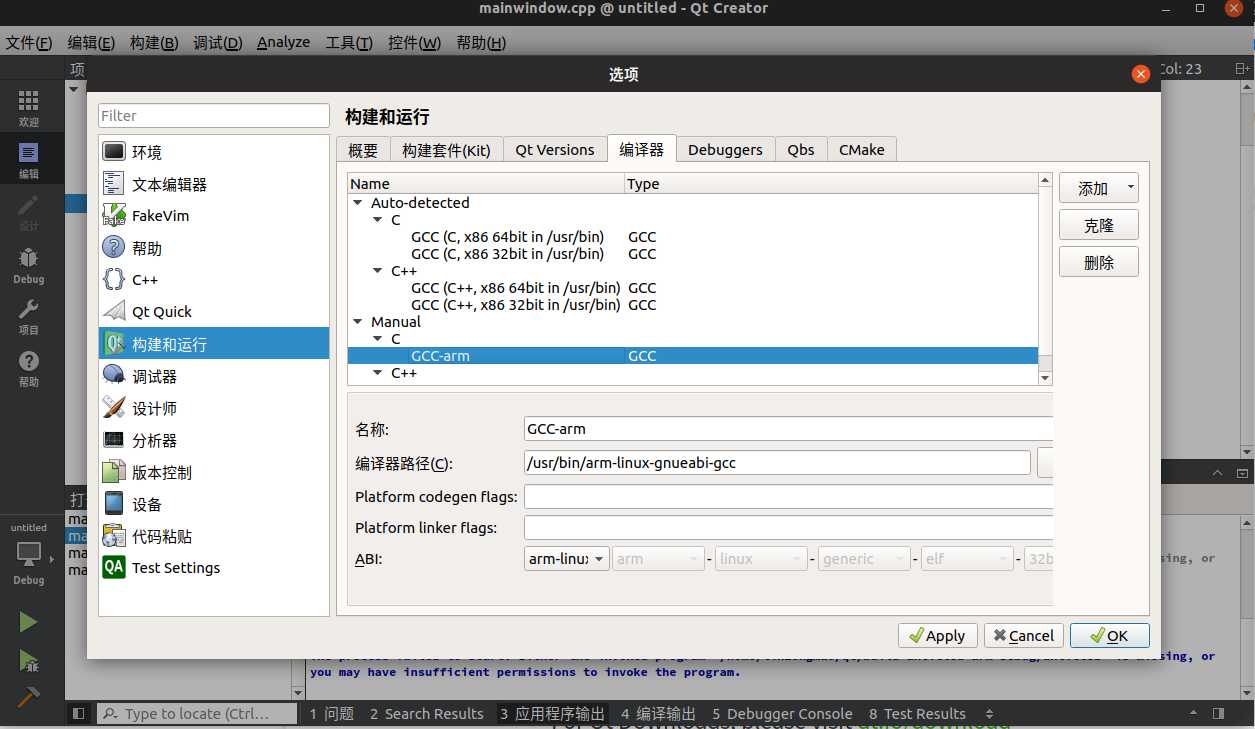Toggle the 8 Test Results pane
This screenshot has height=729, width=1255.
(x=917, y=714)
